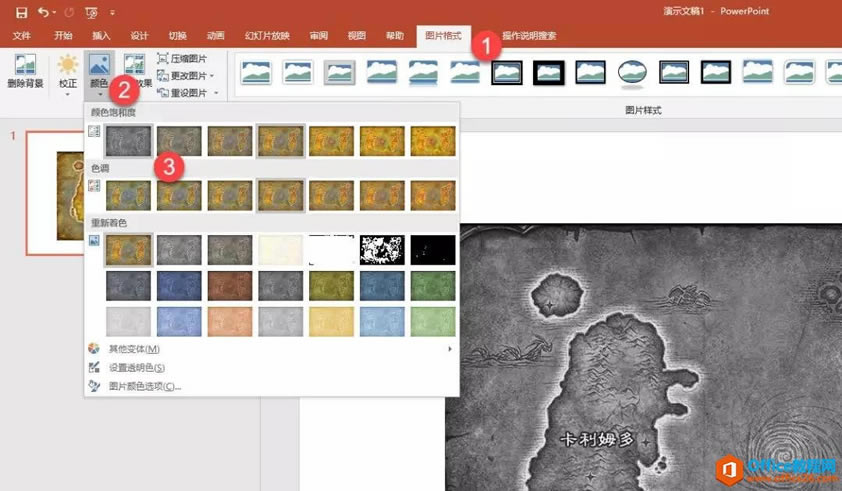
Task: Switch to the 动画 ribbon tab
Action: 215,35
